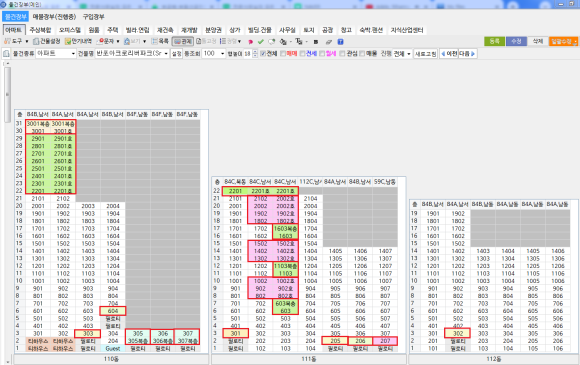Image resolution: width=580 pixels, height=365 pixels.
Task: Click the pink tag toolbar icon
Action: point(250,42)
